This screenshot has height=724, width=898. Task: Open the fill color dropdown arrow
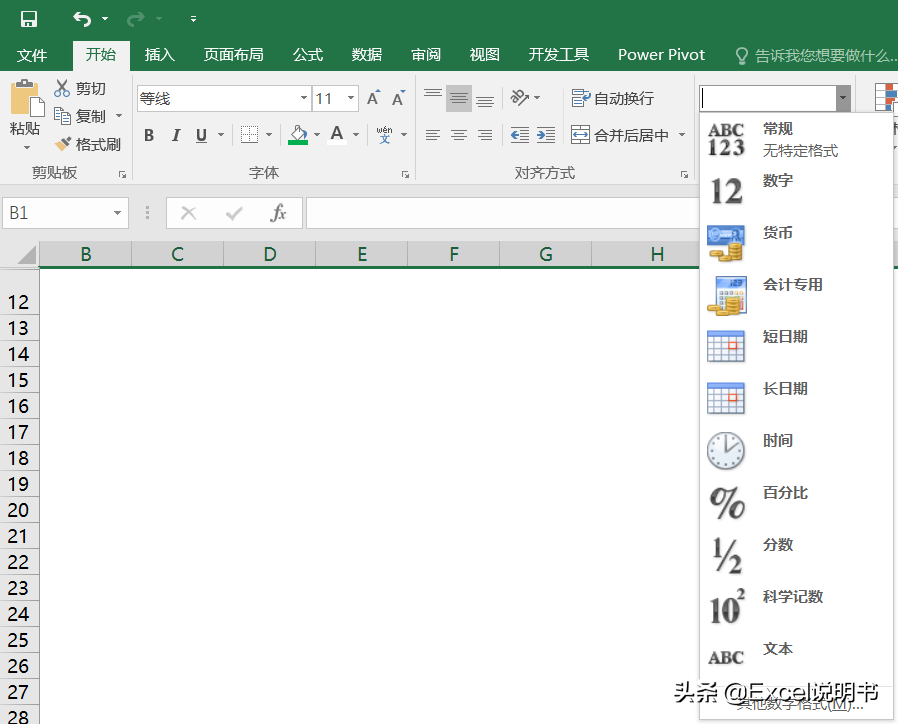pos(317,135)
